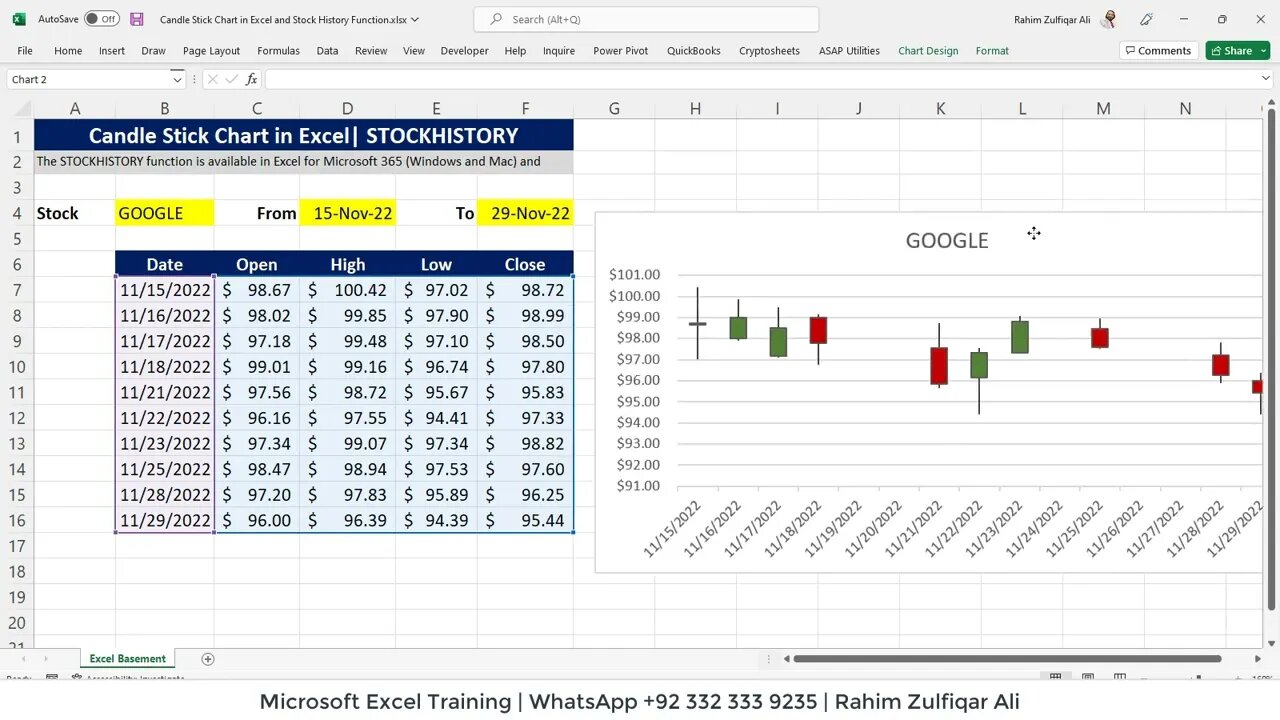
Task: Switch to Normal view icon
Action: [x=1055, y=677]
